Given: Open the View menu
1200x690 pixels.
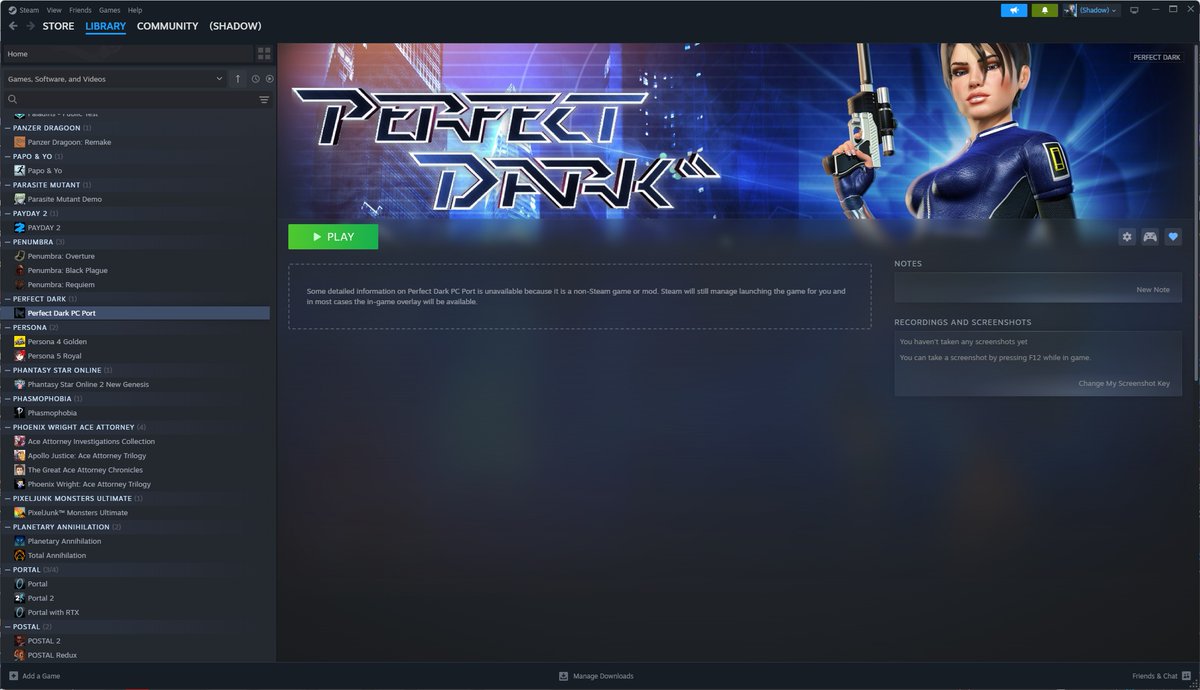Looking at the screenshot, I should (x=52, y=10).
